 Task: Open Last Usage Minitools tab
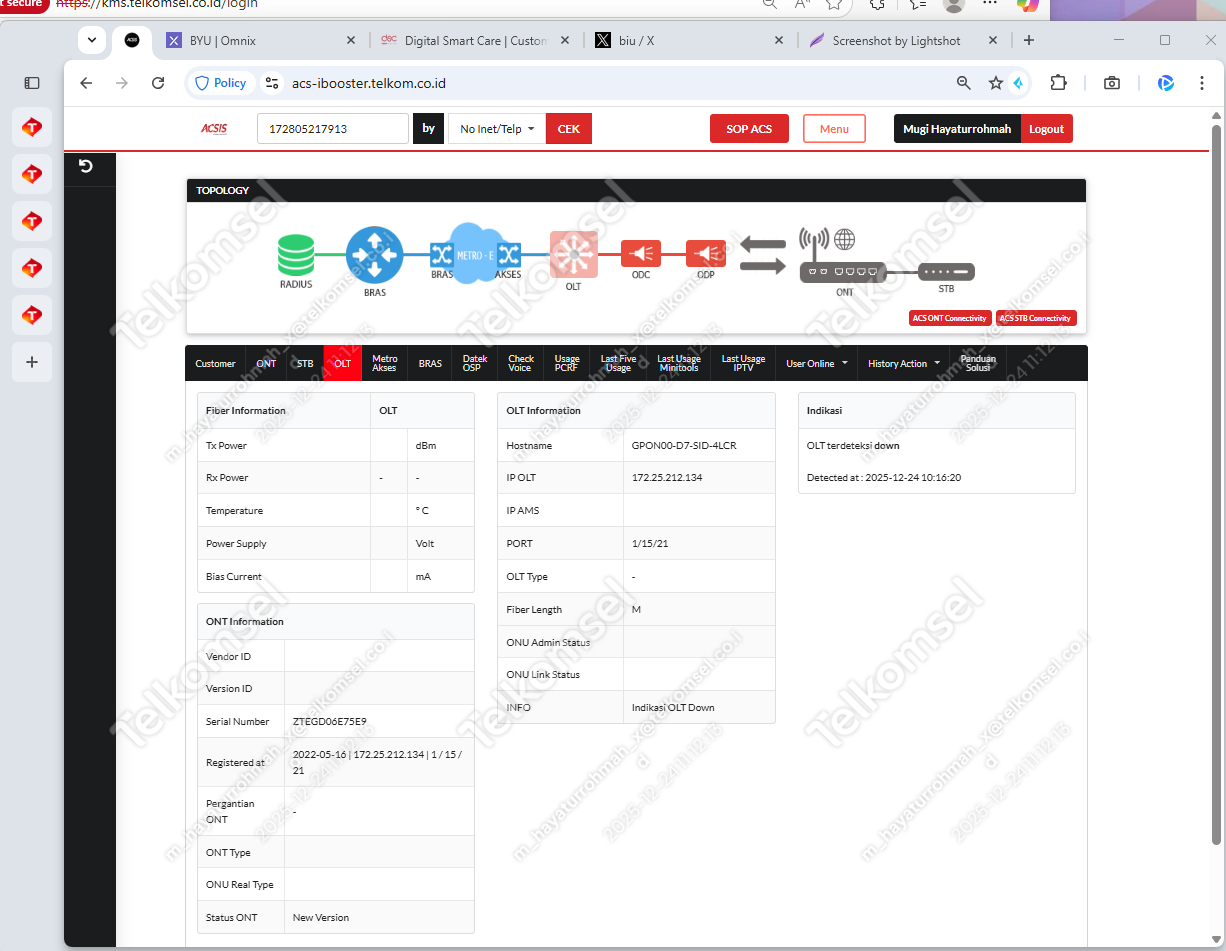(x=679, y=363)
